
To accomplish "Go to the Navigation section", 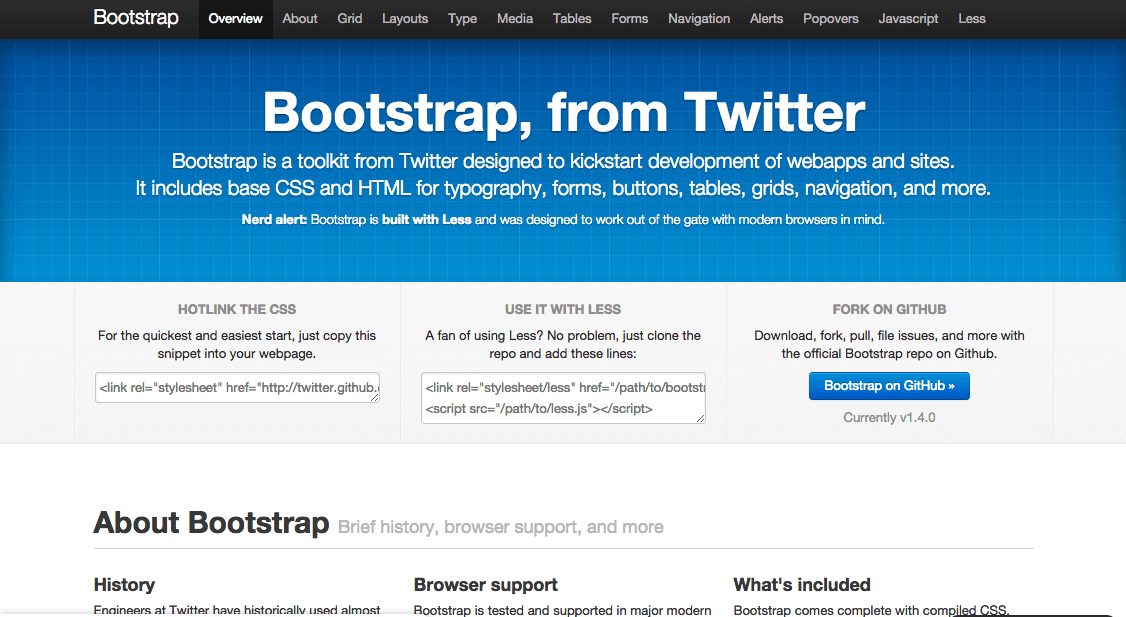I will (699, 19).
